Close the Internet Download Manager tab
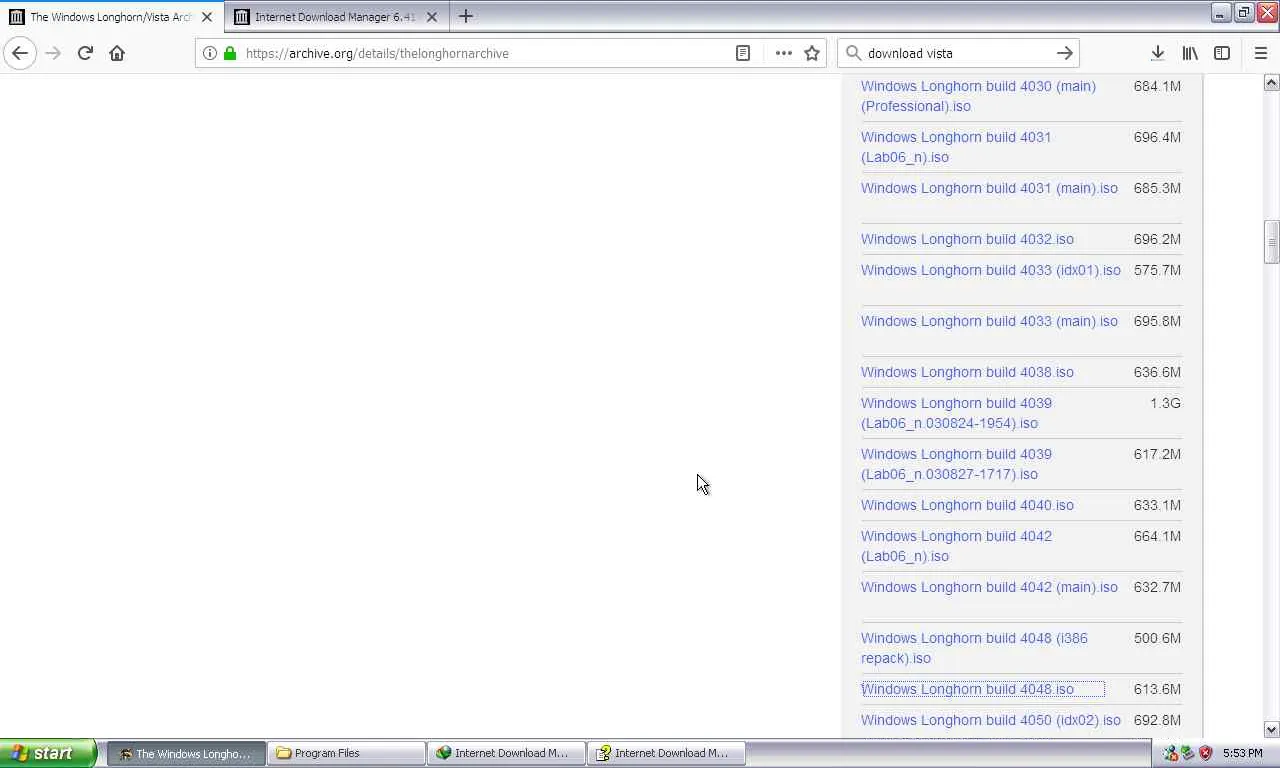The width and height of the screenshot is (1280, 768). pos(432,17)
